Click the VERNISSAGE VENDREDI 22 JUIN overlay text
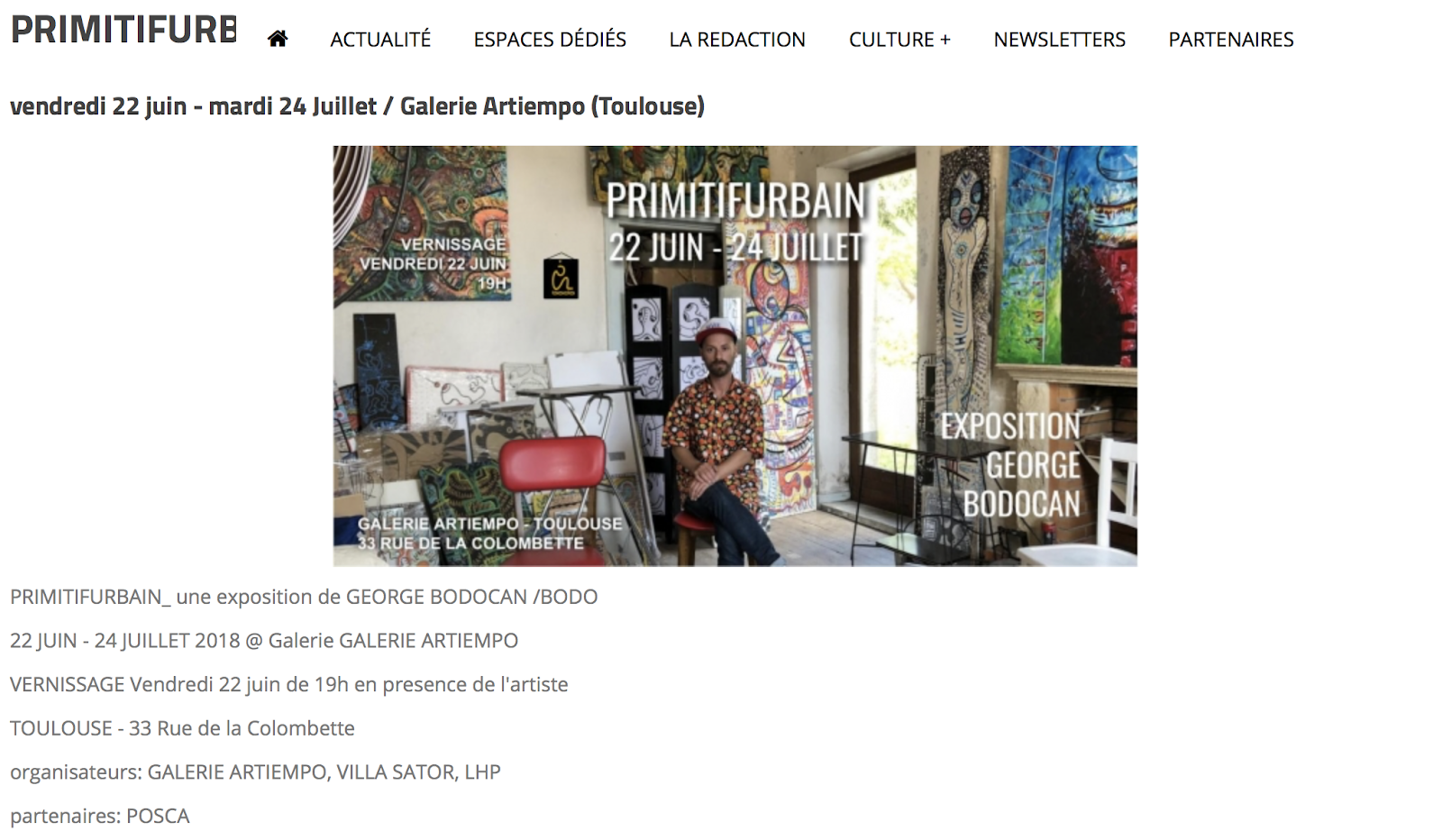1442x840 pixels. [434, 263]
